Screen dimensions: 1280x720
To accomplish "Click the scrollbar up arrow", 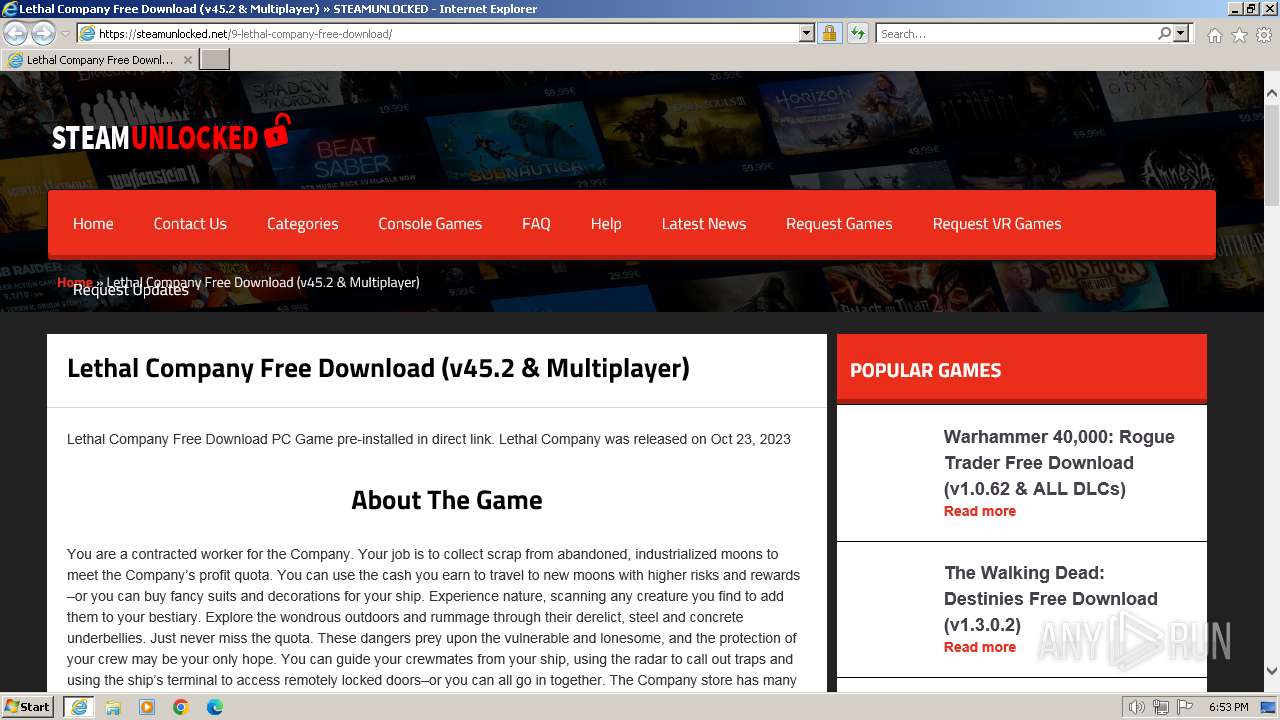I will tap(1271, 94).
